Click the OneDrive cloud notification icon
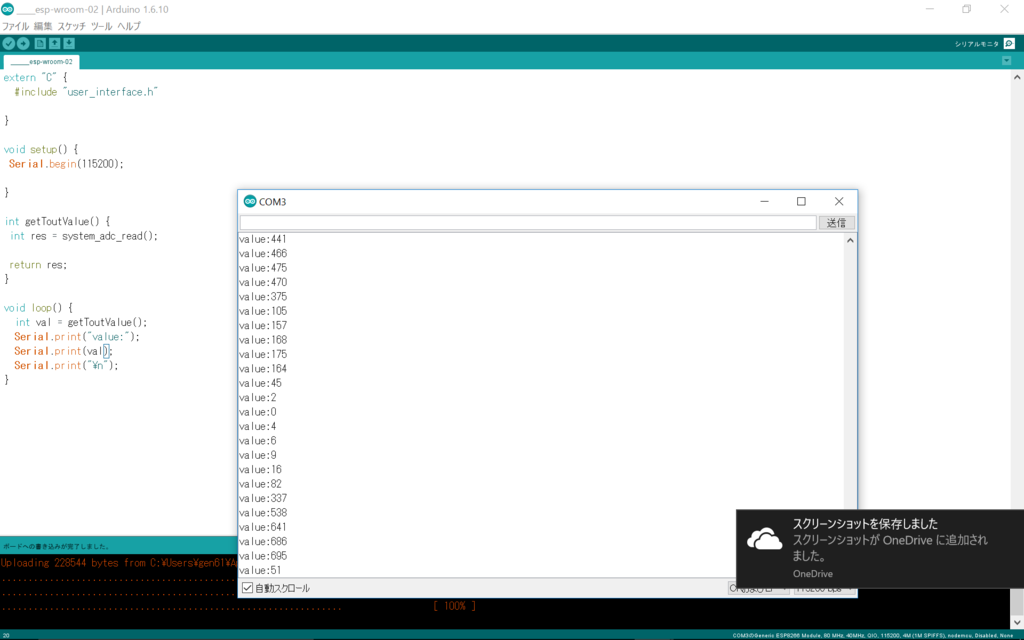 [x=765, y=539]
